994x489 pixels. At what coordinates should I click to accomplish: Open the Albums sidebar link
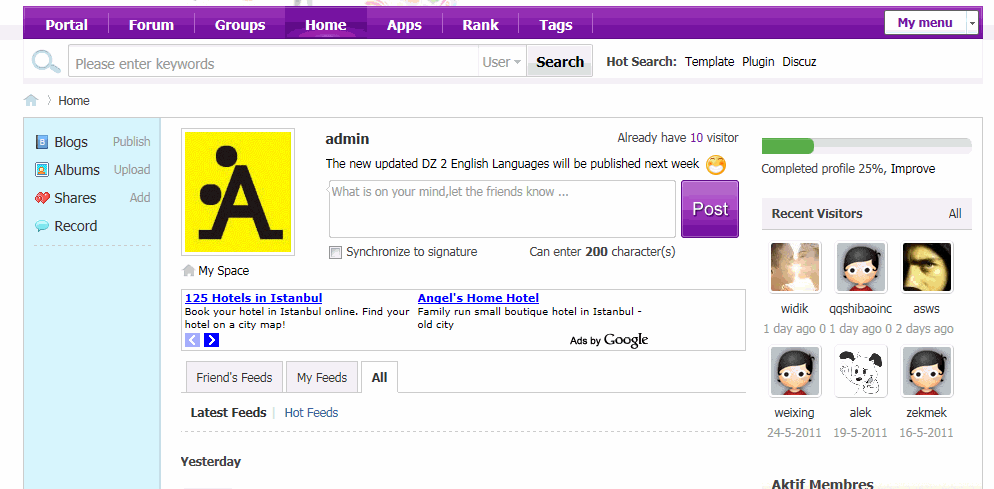[77, 171]
